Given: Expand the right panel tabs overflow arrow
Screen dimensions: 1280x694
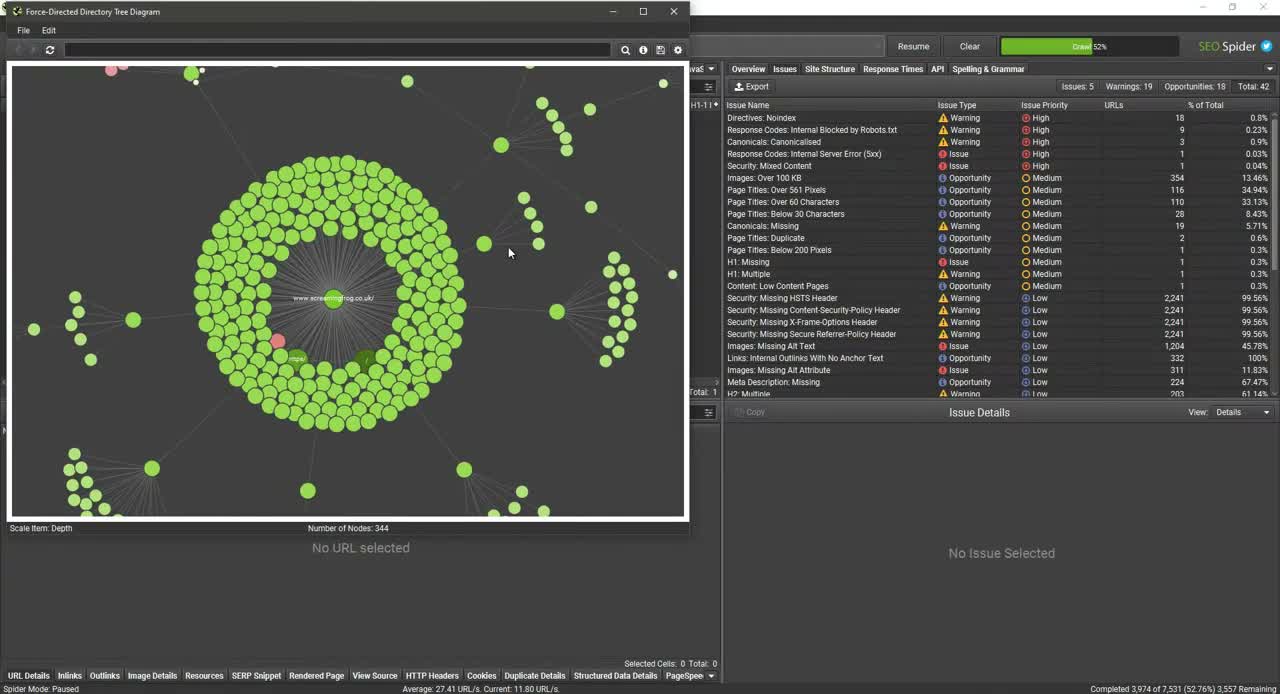Looking at the screenshot, I should point(1270,69).
